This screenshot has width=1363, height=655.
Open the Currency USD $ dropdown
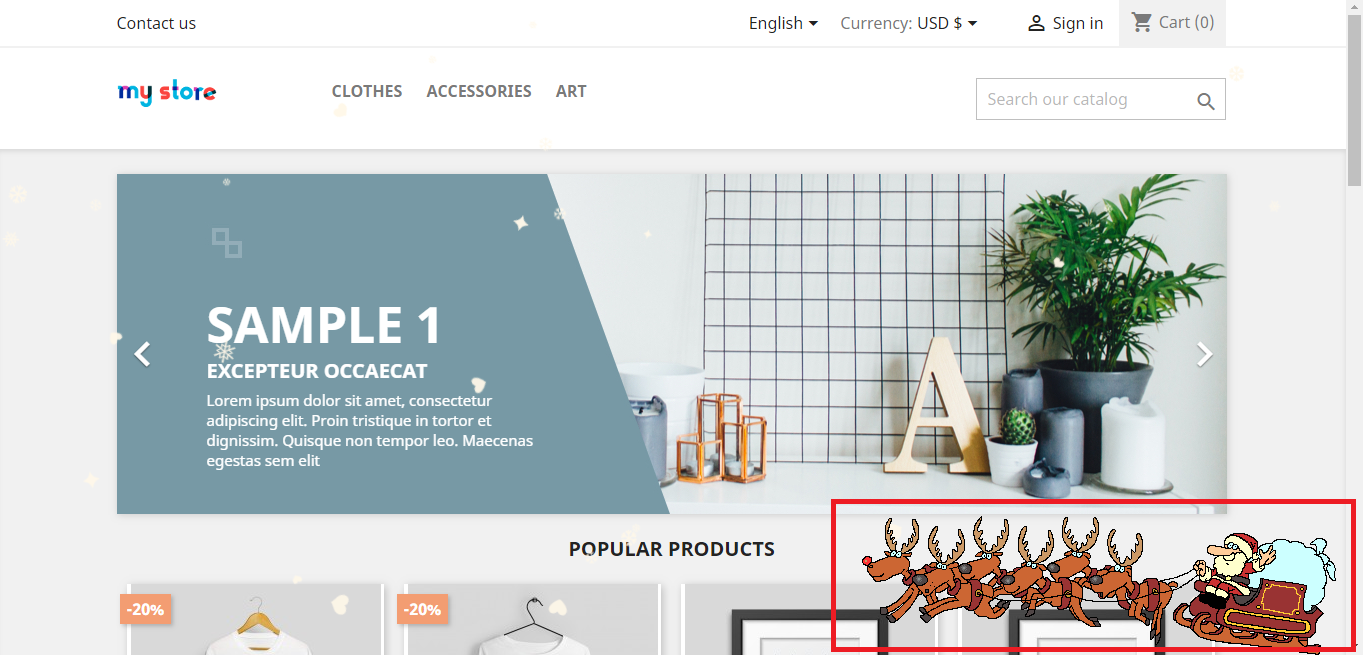pyautogui.click(x=909, y=23)
